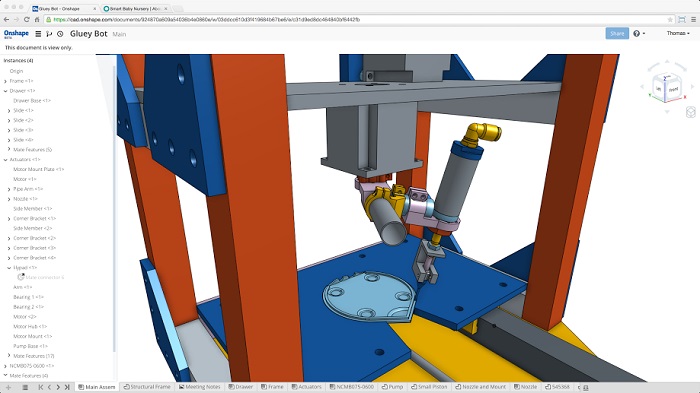The width and height of the screenshot is (700, 393).
Task: Open the Onshape hamburger document menu
Action: pos(38,33)
